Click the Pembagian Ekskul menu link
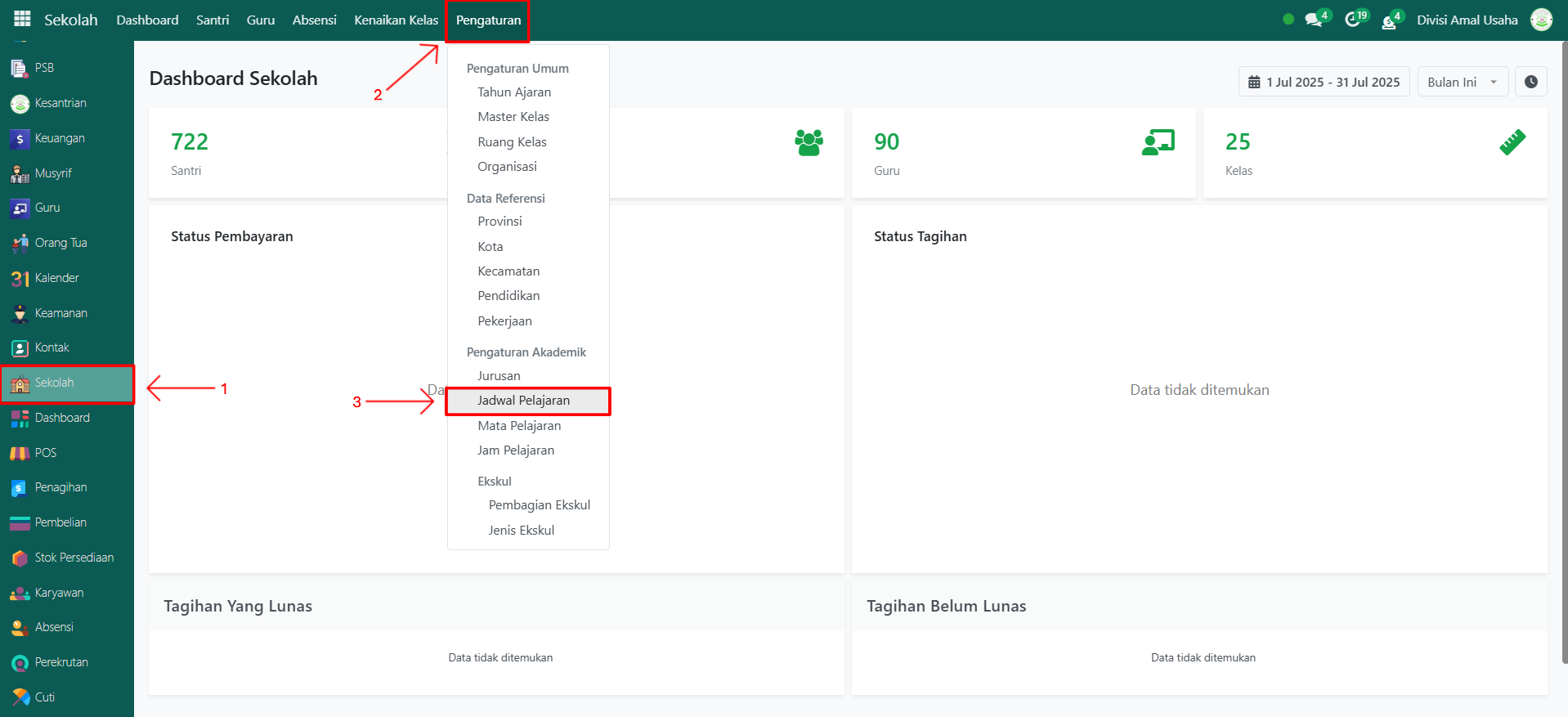The image size is (1568, 717). 539,505
